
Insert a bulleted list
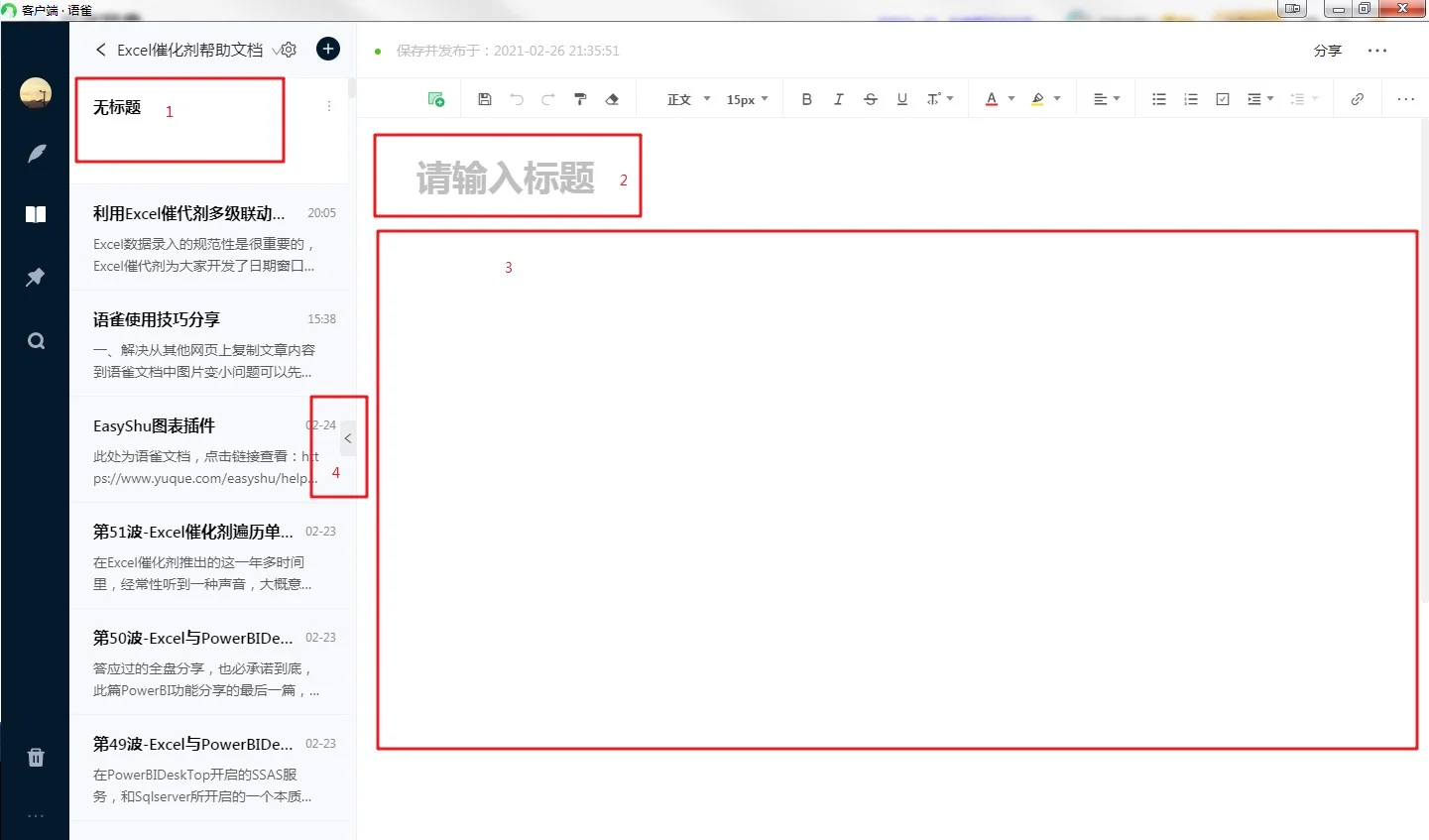coord(1159,99)
